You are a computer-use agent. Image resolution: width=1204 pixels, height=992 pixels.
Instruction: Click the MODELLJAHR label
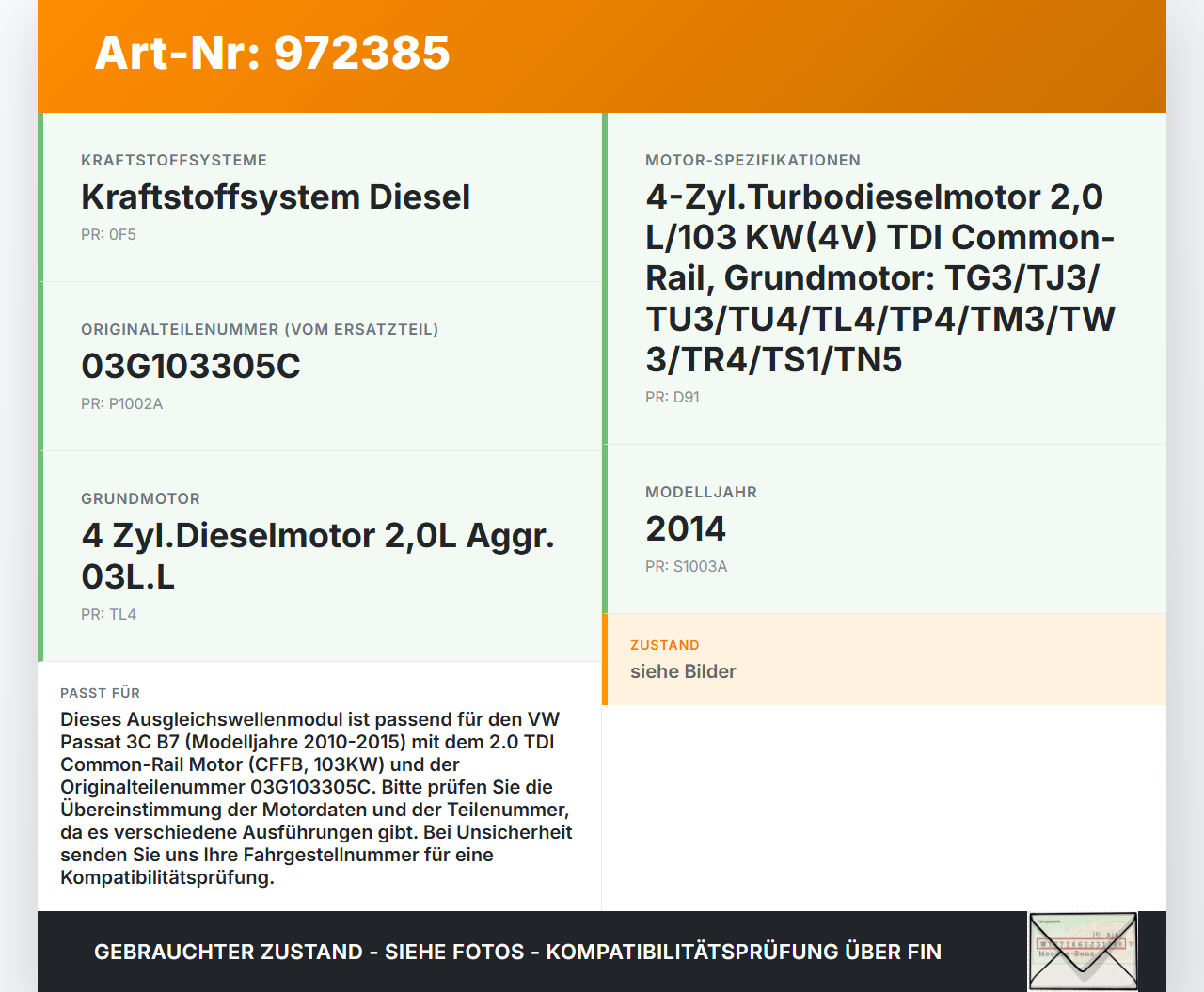701,492
